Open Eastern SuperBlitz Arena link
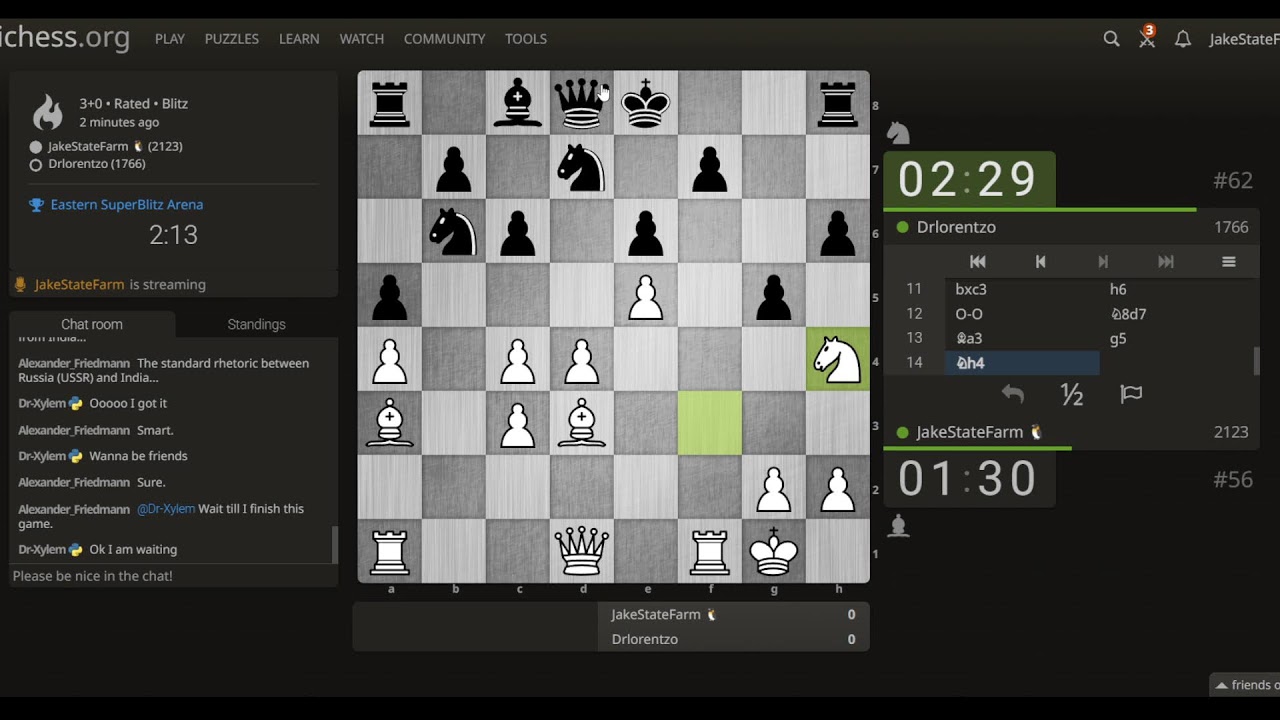Image resolution: width=1280 pixels, height=720 pixels. pos(127,204)
